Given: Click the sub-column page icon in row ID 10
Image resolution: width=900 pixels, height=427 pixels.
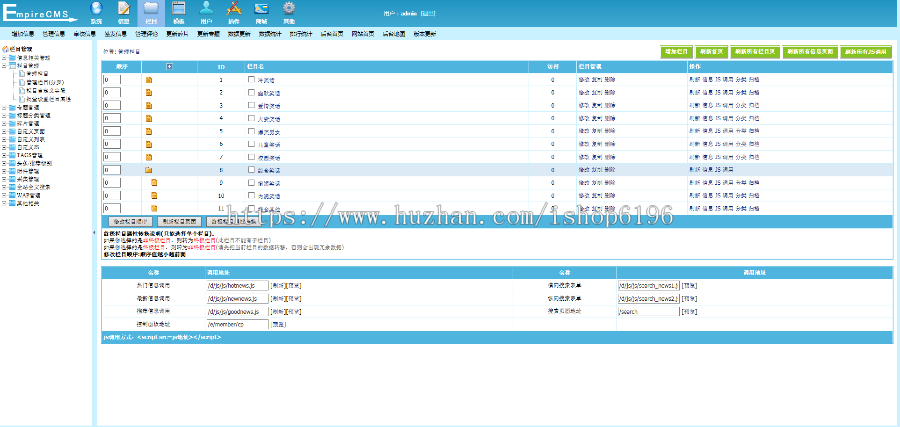Looking at the screenshot, I should (x=154, y=196).
